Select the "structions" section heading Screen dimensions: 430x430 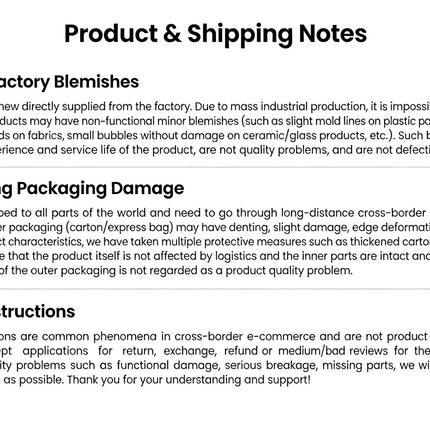tap(37, 312)
